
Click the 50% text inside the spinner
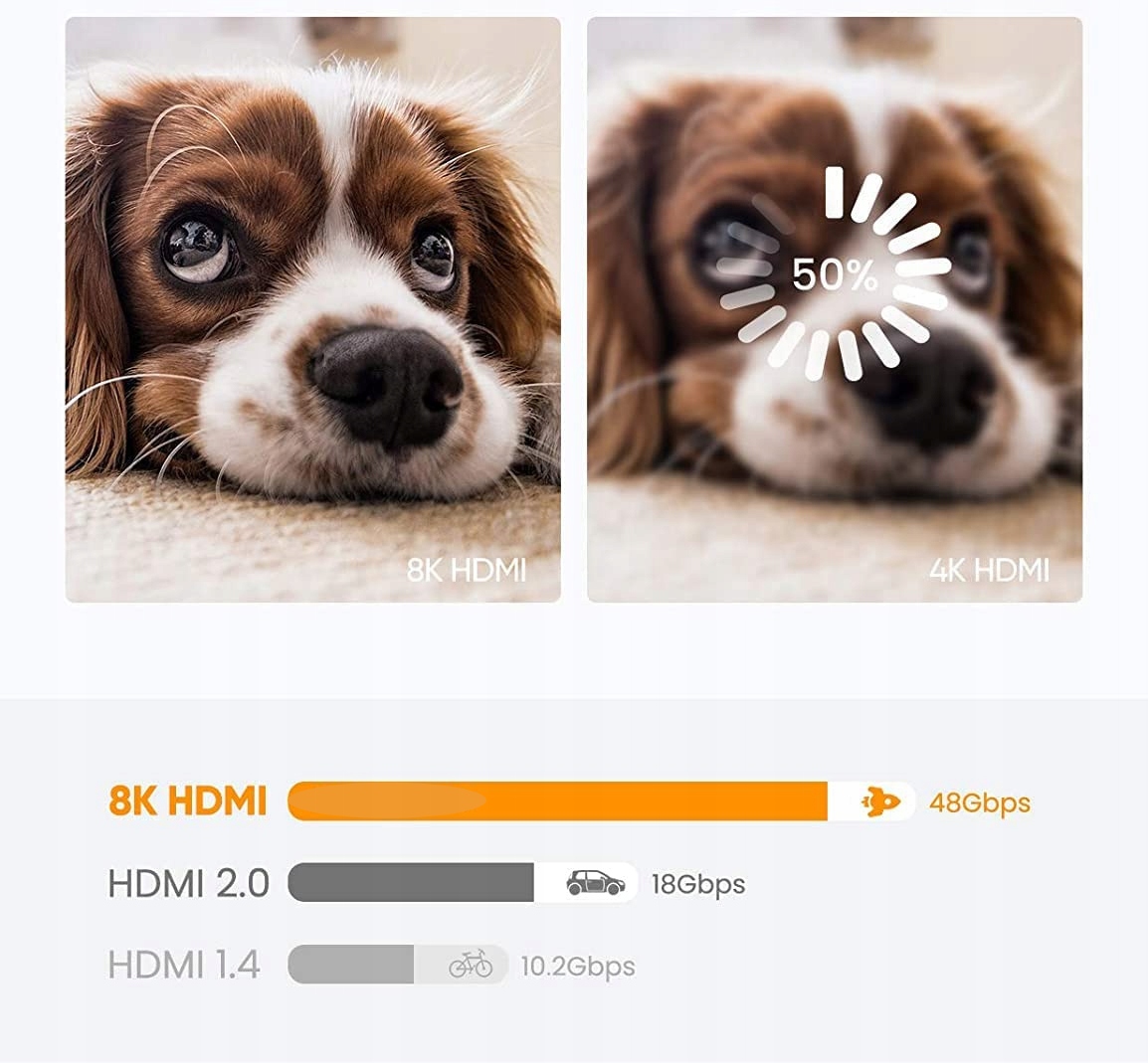point(834,275)
